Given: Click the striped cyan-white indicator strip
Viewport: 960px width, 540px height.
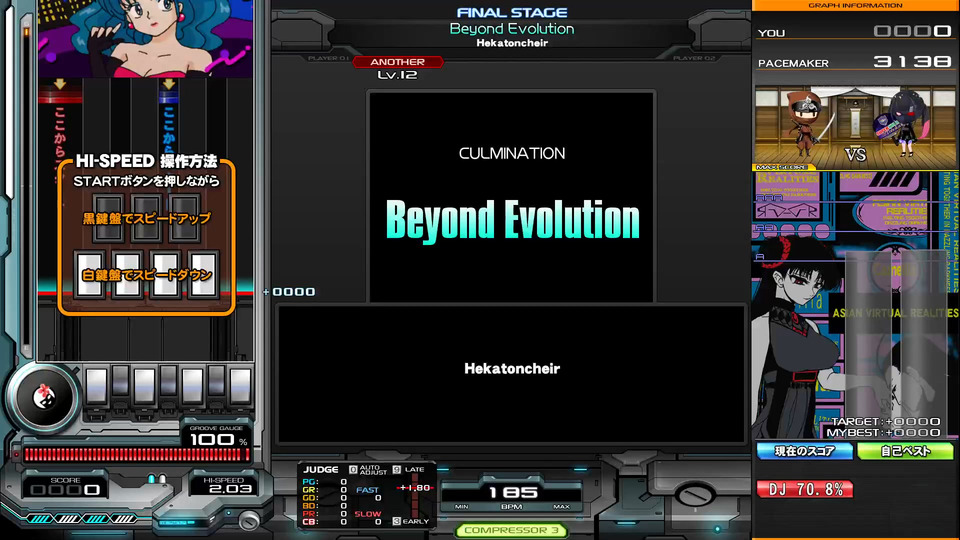Looking at the screenshot, I should pos(82,519).
